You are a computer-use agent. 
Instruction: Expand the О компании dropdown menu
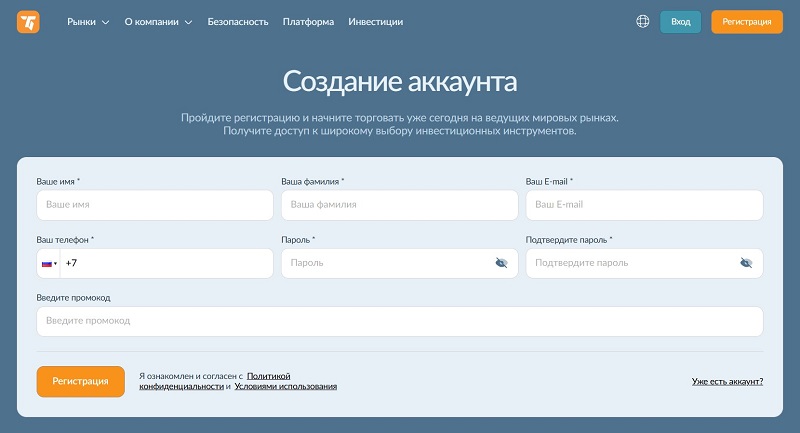[158, 21]
